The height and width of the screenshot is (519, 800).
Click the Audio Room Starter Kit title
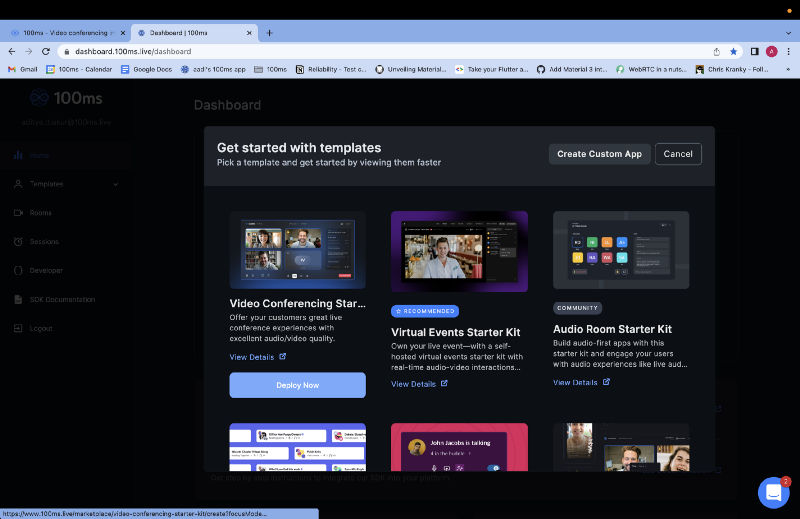(x=612, y=329)
